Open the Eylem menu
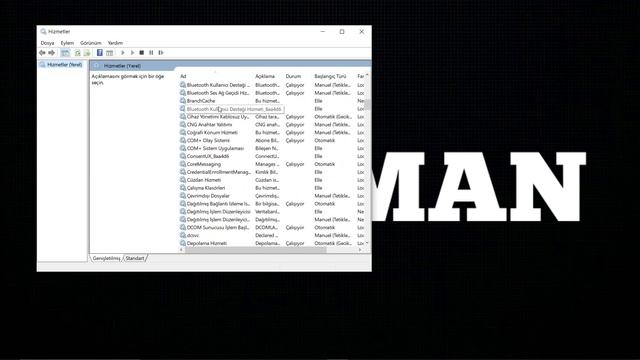Screen dimensions: 640x360 (x=67, y=43)
